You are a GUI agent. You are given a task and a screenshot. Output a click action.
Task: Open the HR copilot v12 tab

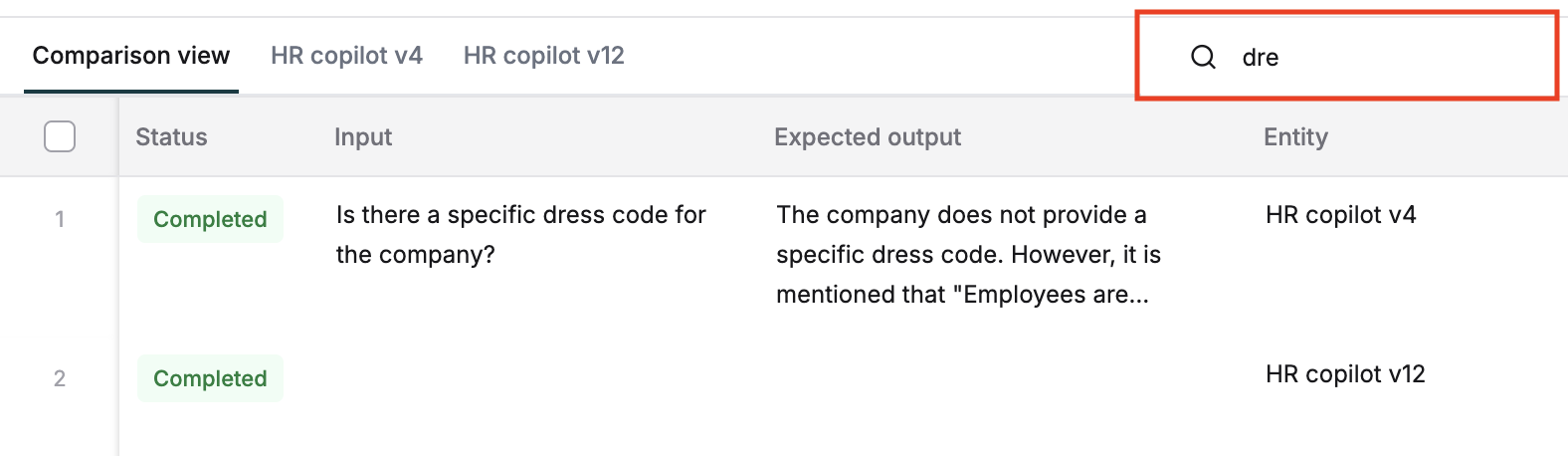(544, 56)
